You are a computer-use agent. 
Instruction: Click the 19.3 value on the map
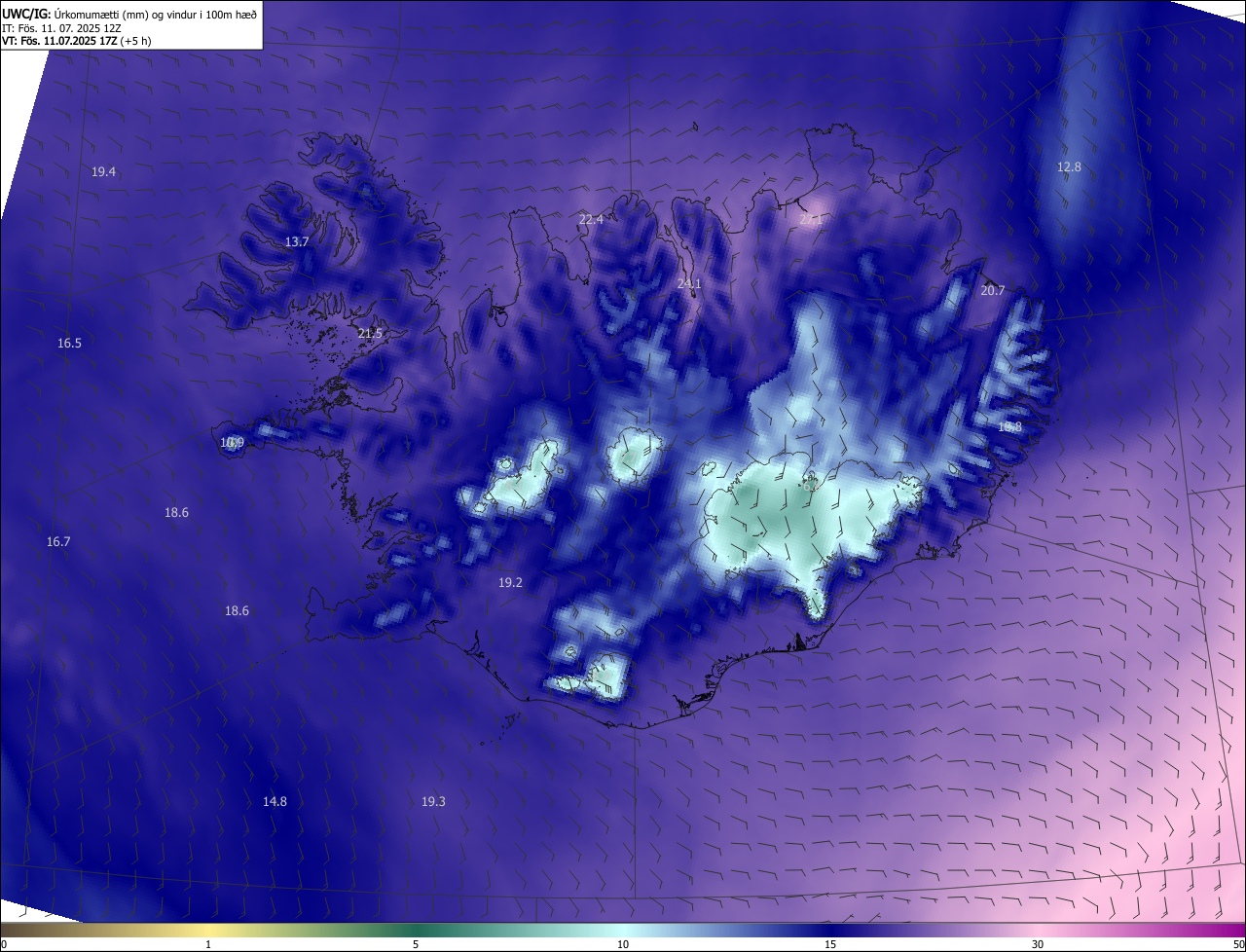(433, 802)
